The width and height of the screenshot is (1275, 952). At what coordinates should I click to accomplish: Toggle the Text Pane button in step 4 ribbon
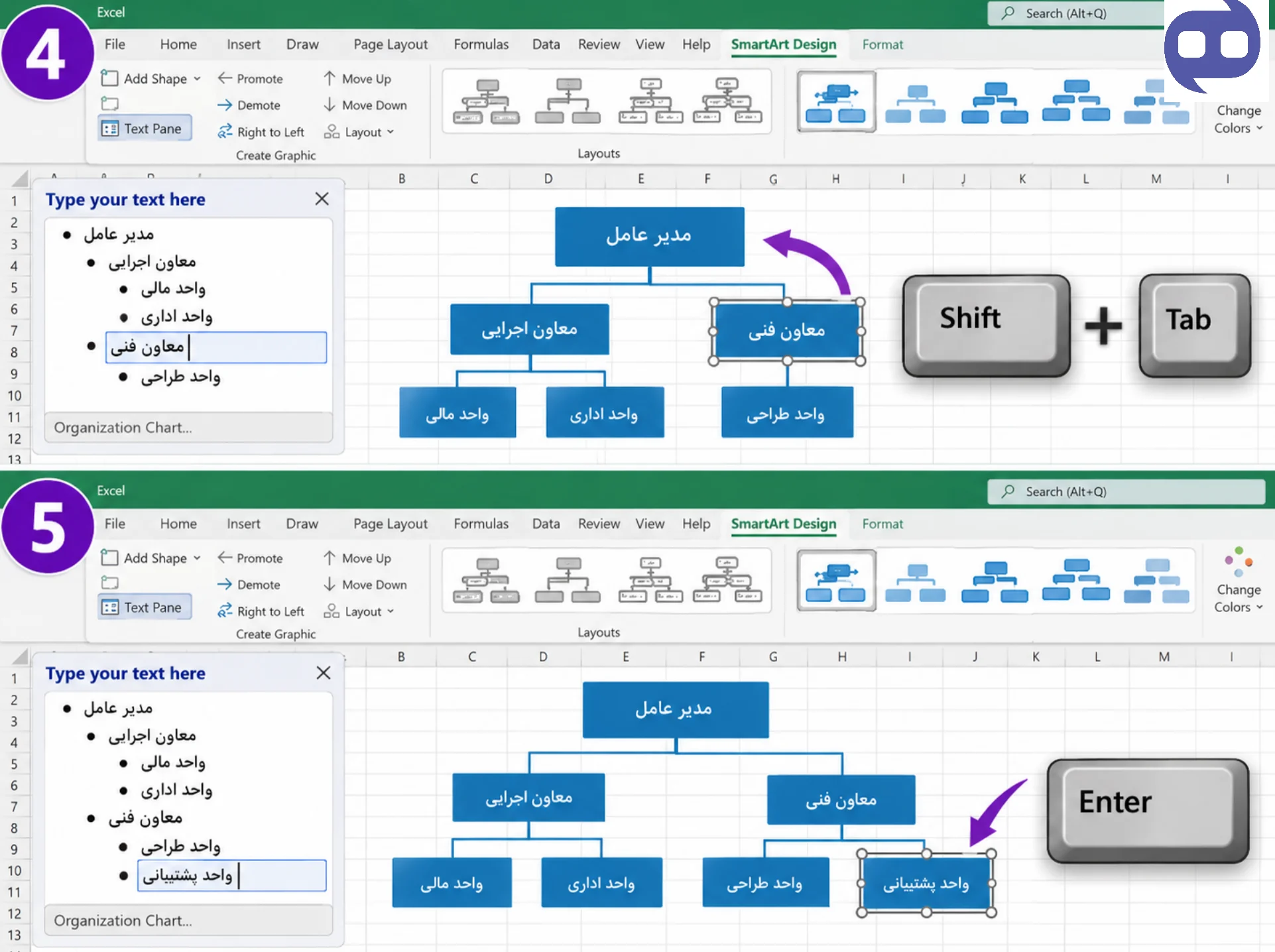pos(145,129)
